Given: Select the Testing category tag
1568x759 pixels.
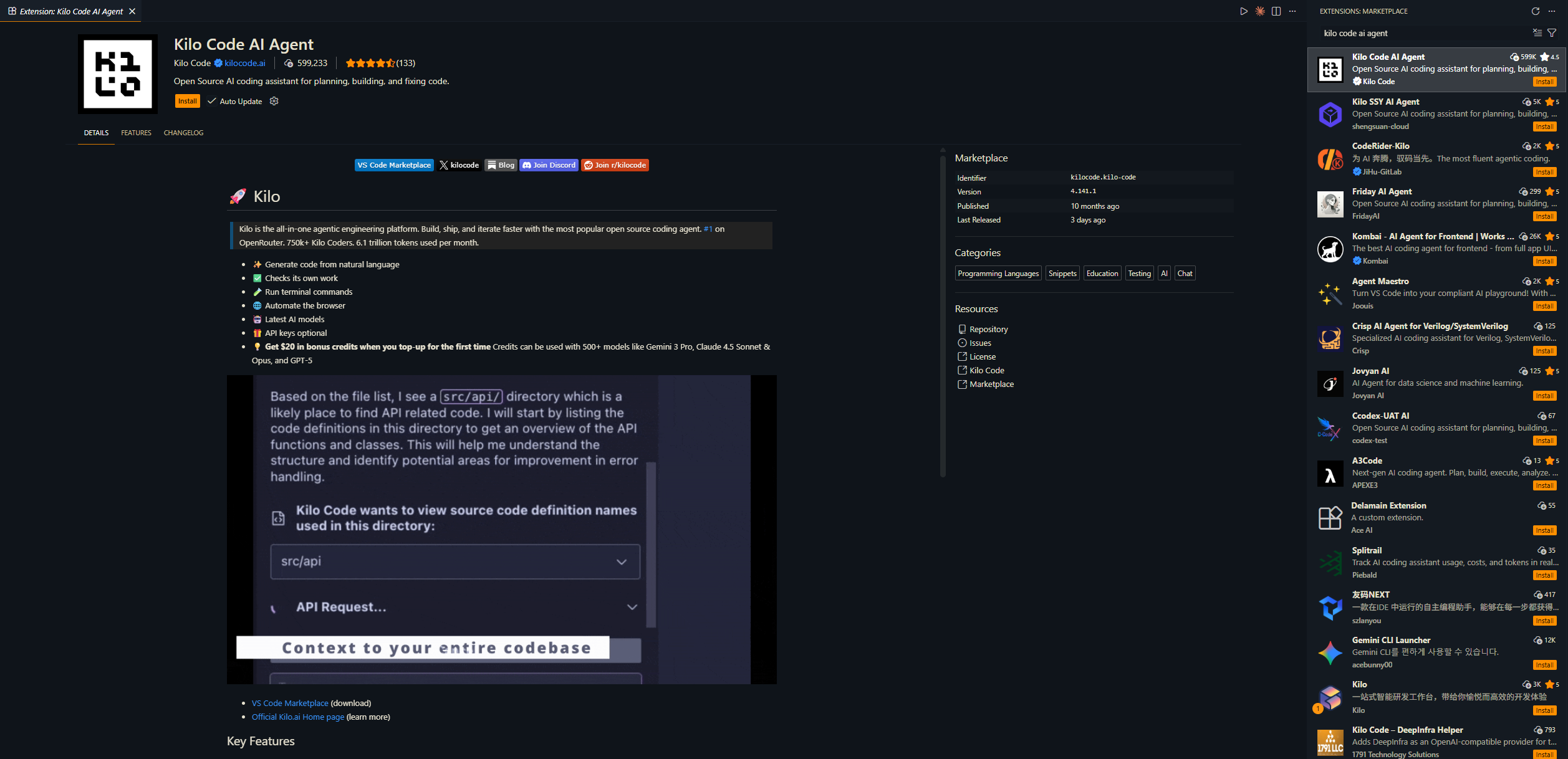Looking at the screenshot, I should click(1139, 274).
